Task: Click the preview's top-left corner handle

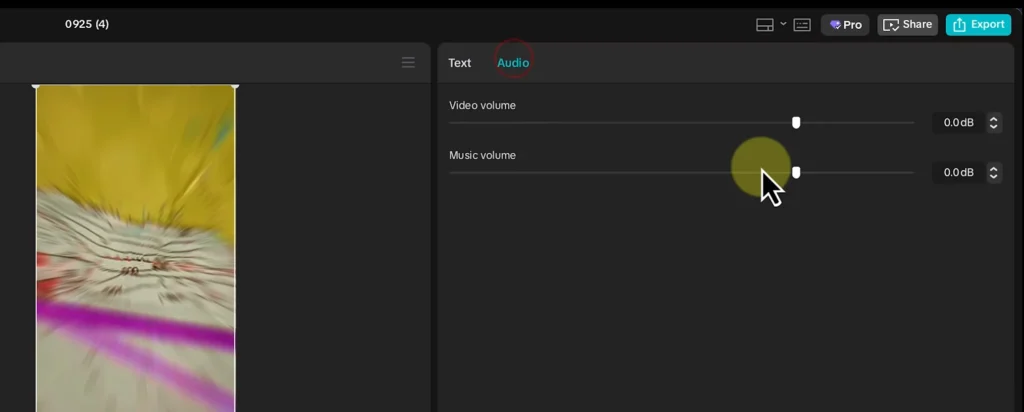Action: tap(36, 86)
